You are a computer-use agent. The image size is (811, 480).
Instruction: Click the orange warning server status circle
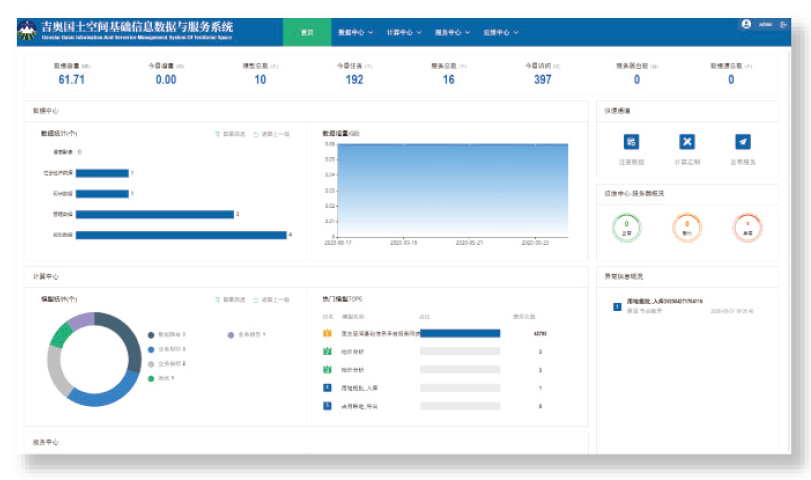687,228
